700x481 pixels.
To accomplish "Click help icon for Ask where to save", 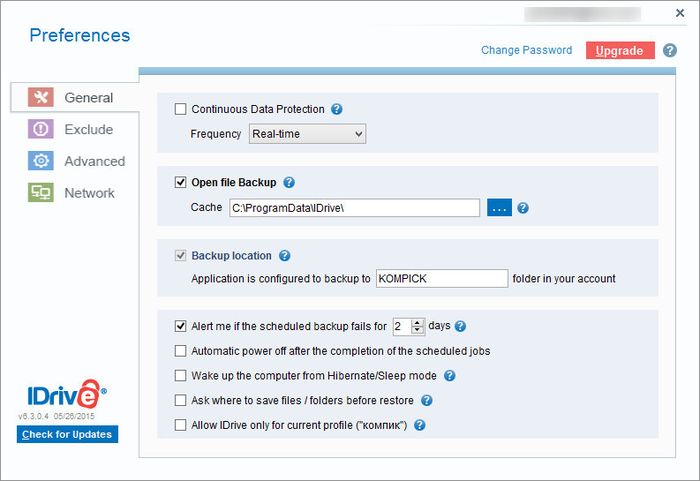I will (x=426, y=400).
